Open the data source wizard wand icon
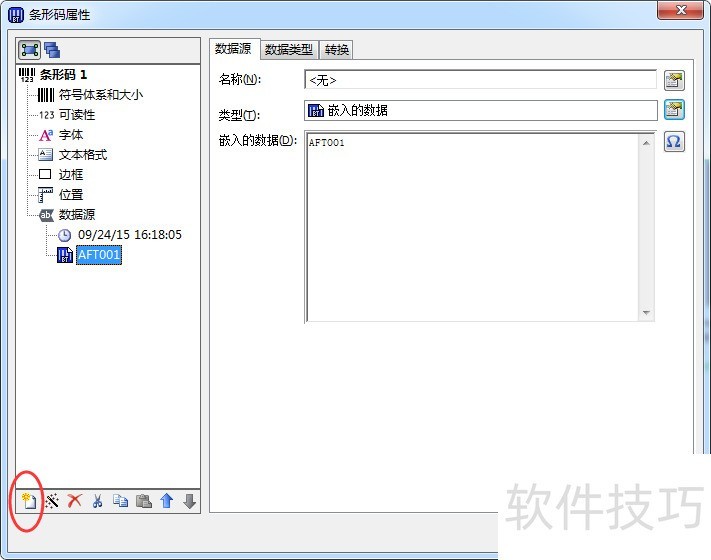 click(52, 501)
